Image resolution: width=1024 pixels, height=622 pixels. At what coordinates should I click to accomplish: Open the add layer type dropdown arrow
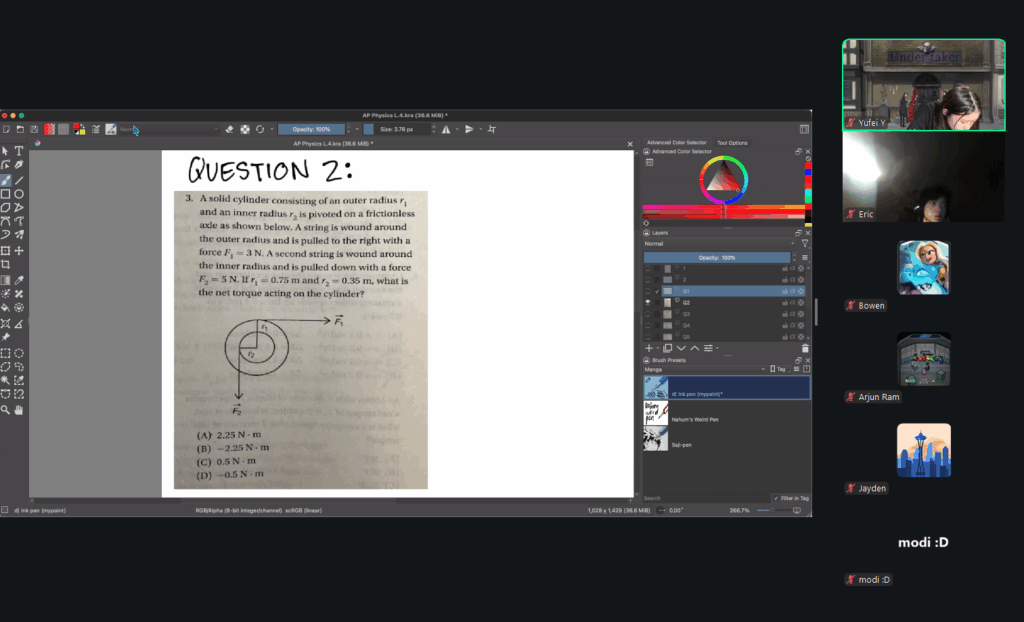[659, 348]
